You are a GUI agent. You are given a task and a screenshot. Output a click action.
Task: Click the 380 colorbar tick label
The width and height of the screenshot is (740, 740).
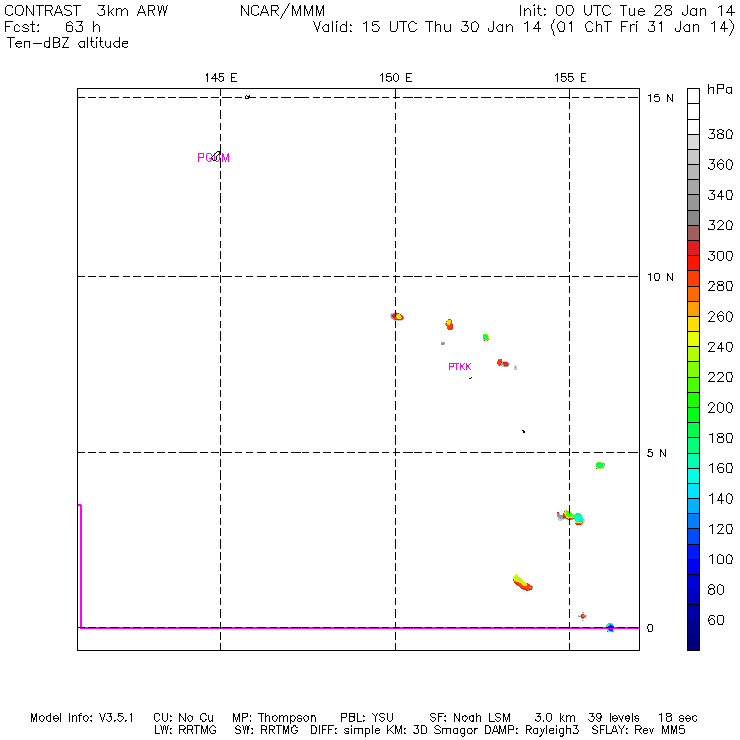click(x=720, y=134)
